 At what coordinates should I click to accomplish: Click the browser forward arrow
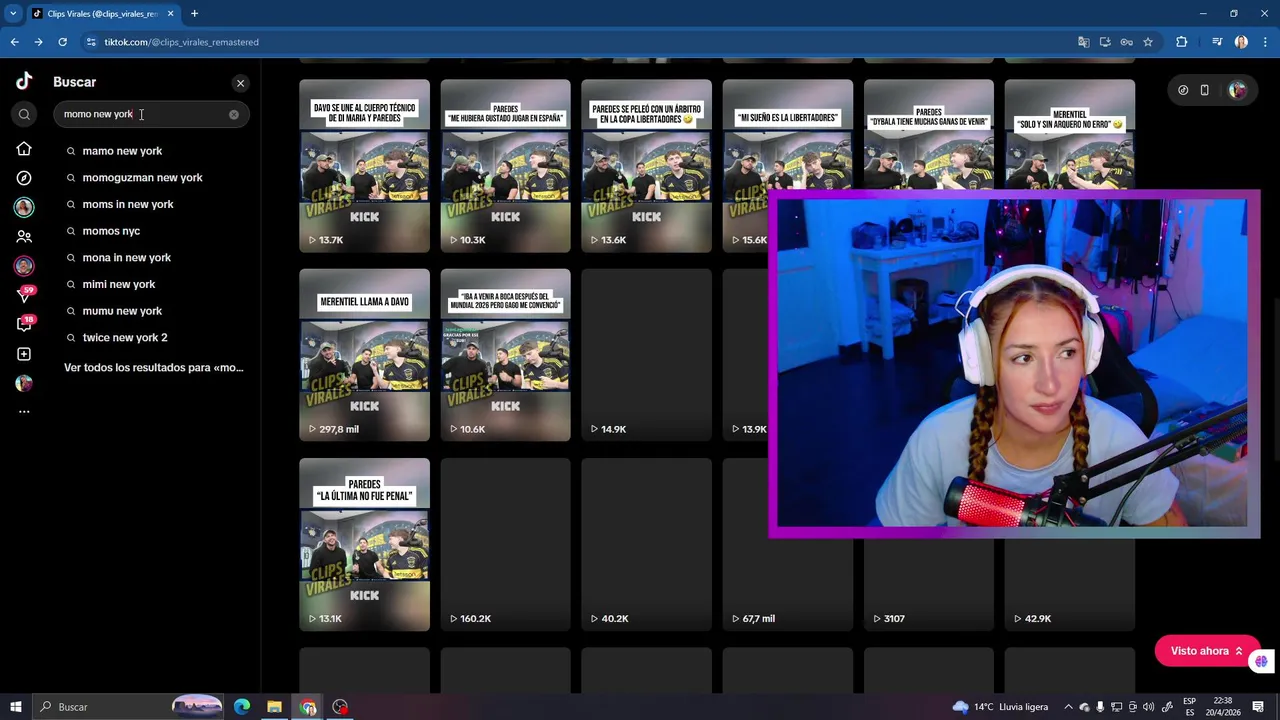click(x=38, y=42)
